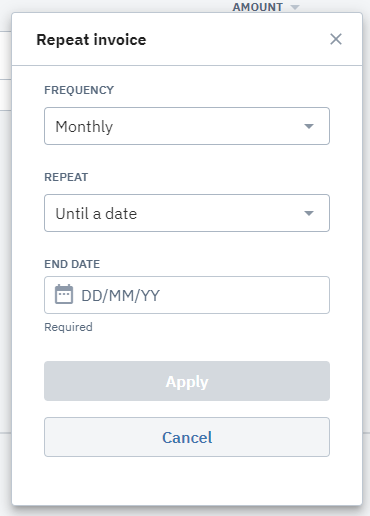
Task: Open the Frequency dropdown showing Monthly
Action: 187,126
